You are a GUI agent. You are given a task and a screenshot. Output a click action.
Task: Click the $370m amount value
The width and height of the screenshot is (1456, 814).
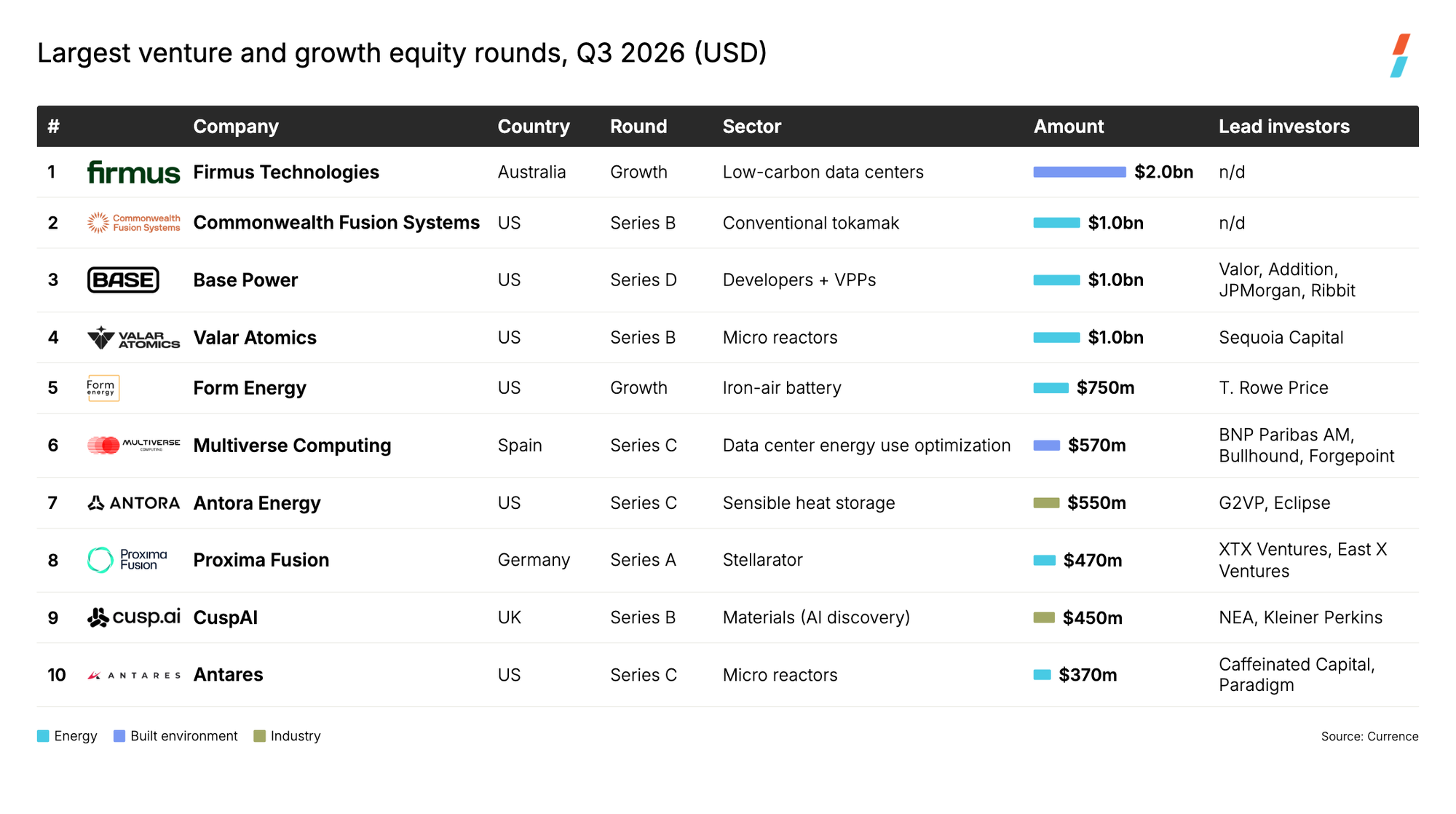(x=1088, y=675)
